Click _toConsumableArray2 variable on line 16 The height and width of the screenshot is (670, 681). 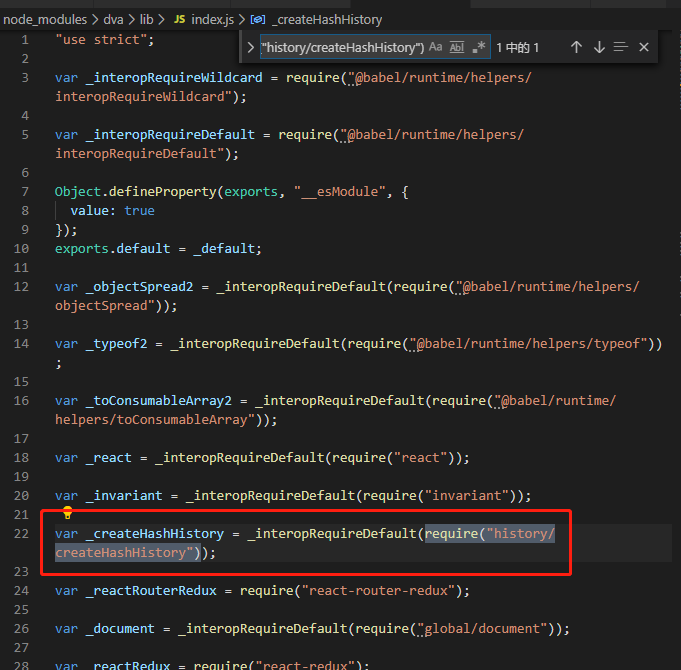point(159,401)
